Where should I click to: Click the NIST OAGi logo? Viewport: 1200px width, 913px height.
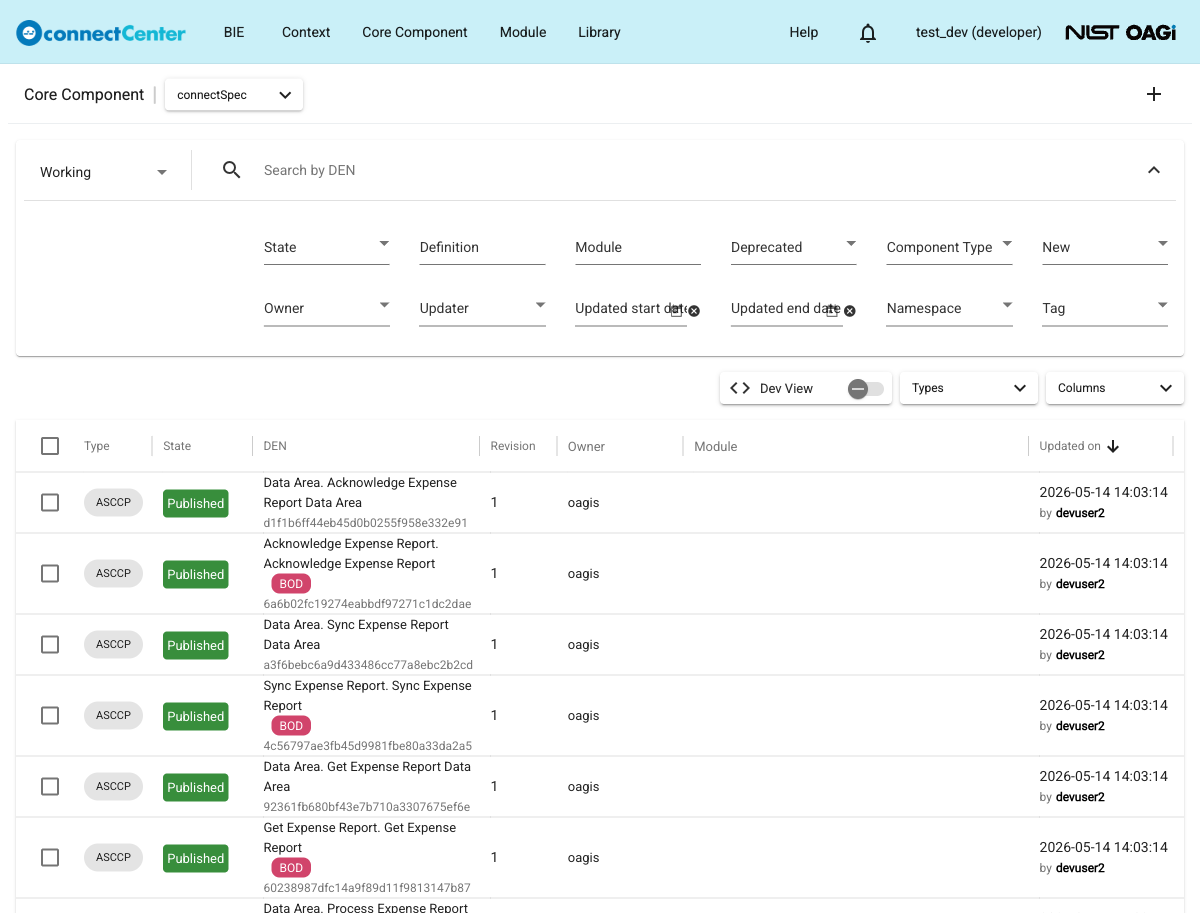coord(1120,32)
